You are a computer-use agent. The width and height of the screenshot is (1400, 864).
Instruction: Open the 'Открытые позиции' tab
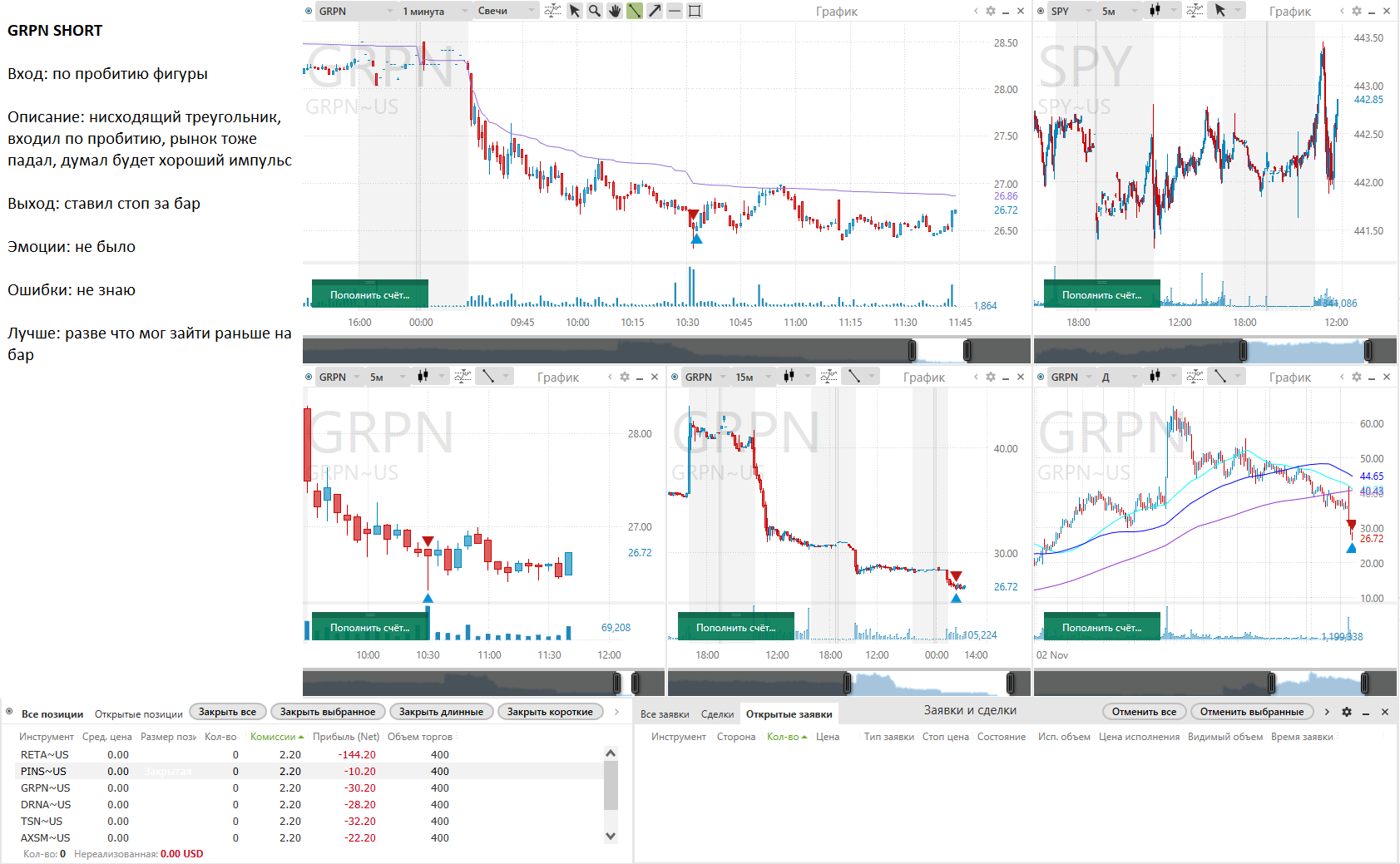pos(138,714)
